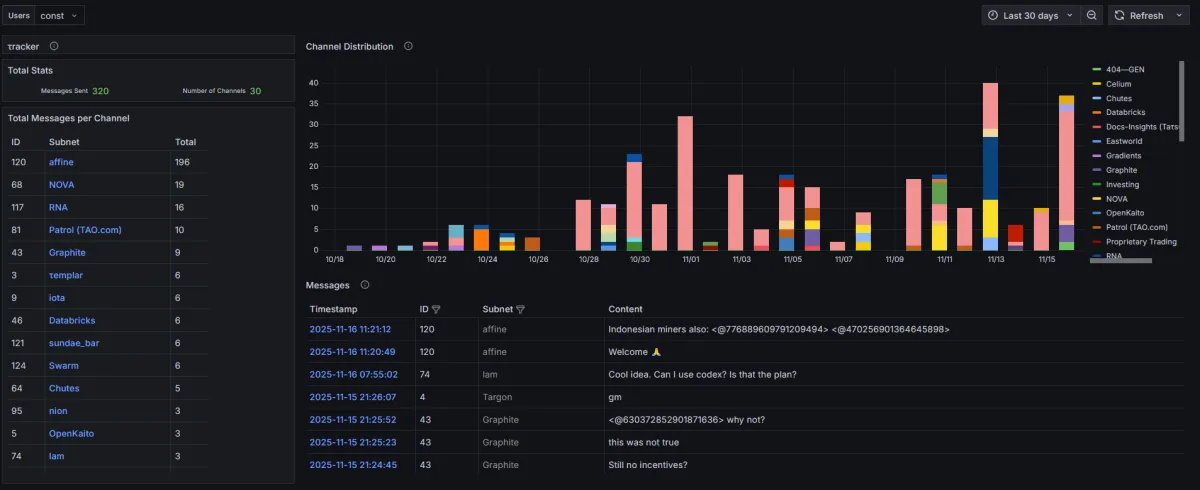Open timestamp 2025-11-15 21:24:45 link
The height and width of the screenshot is (490, 1200).
(353, 465)
